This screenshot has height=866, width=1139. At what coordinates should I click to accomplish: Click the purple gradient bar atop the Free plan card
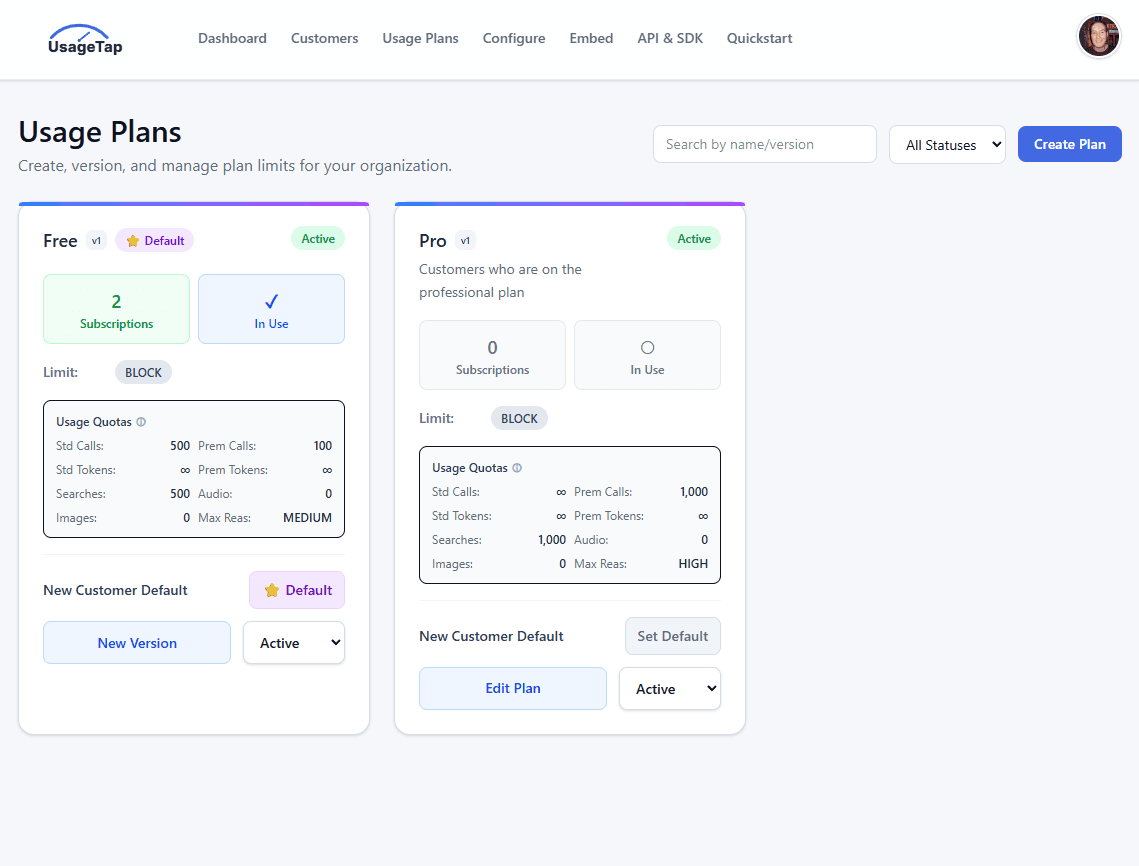tap(194, 203)
